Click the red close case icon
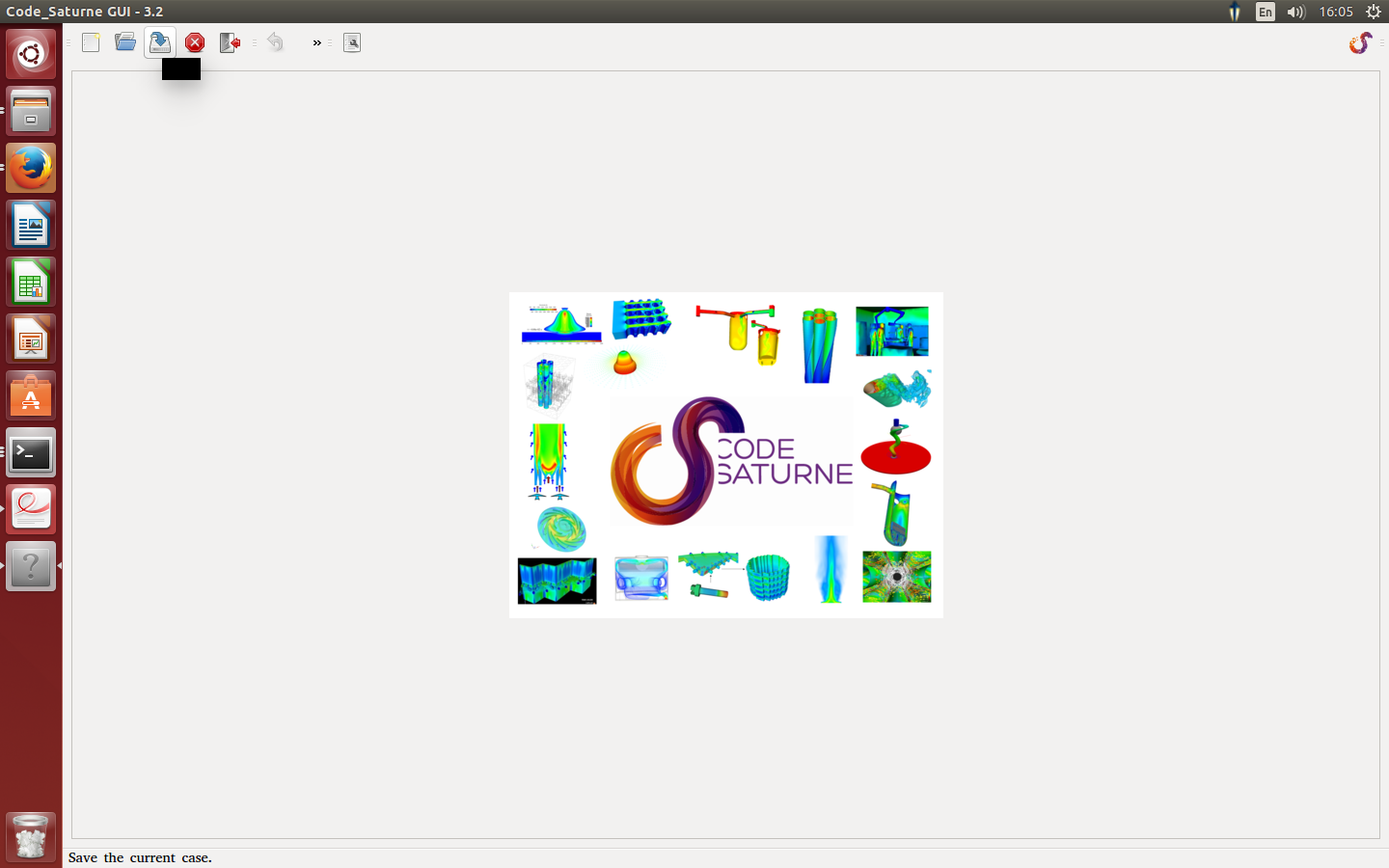The width and height of the screenshot is (1389, 868). coord(195,42)
